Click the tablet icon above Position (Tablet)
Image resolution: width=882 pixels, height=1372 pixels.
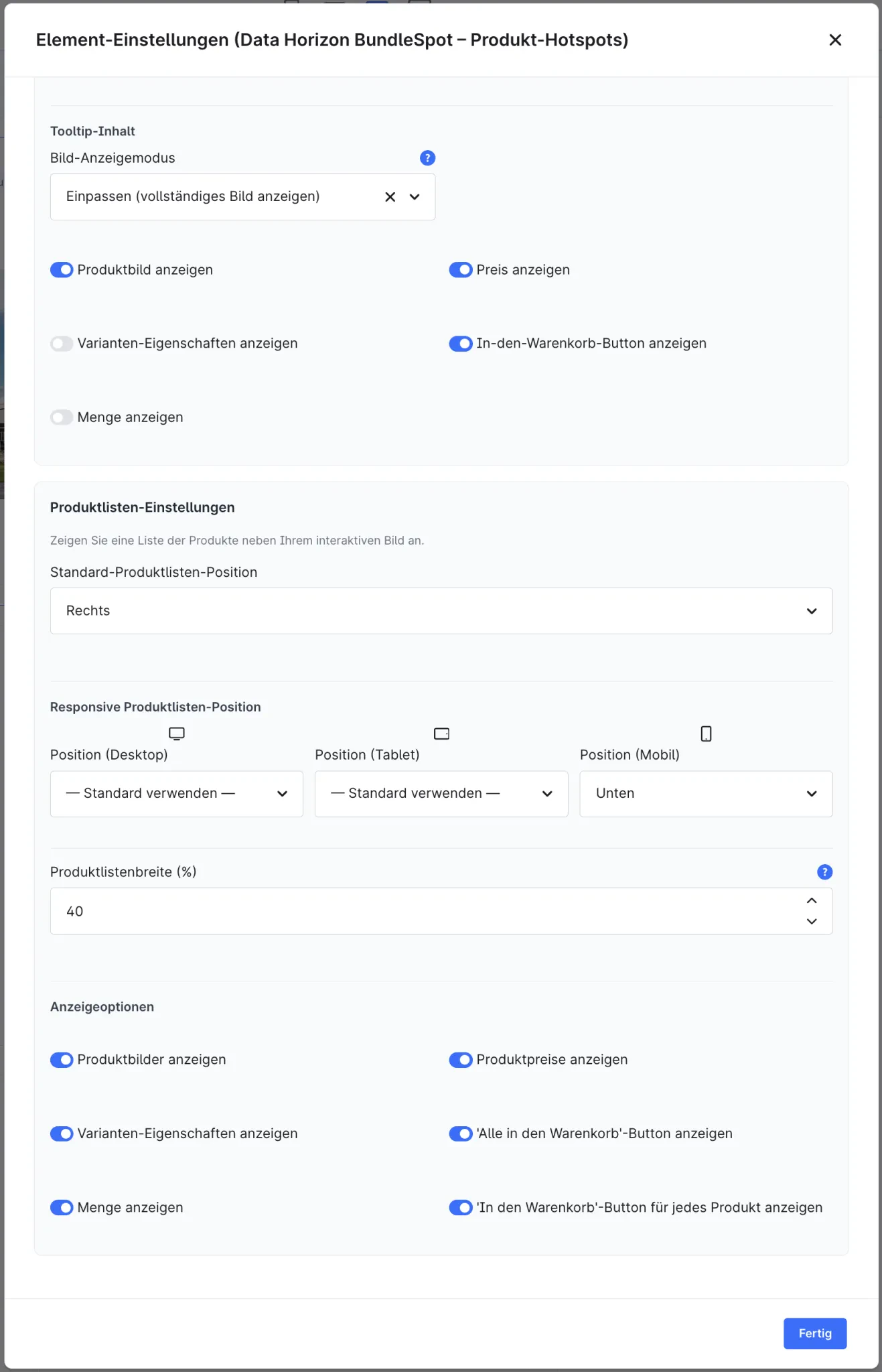441,734
